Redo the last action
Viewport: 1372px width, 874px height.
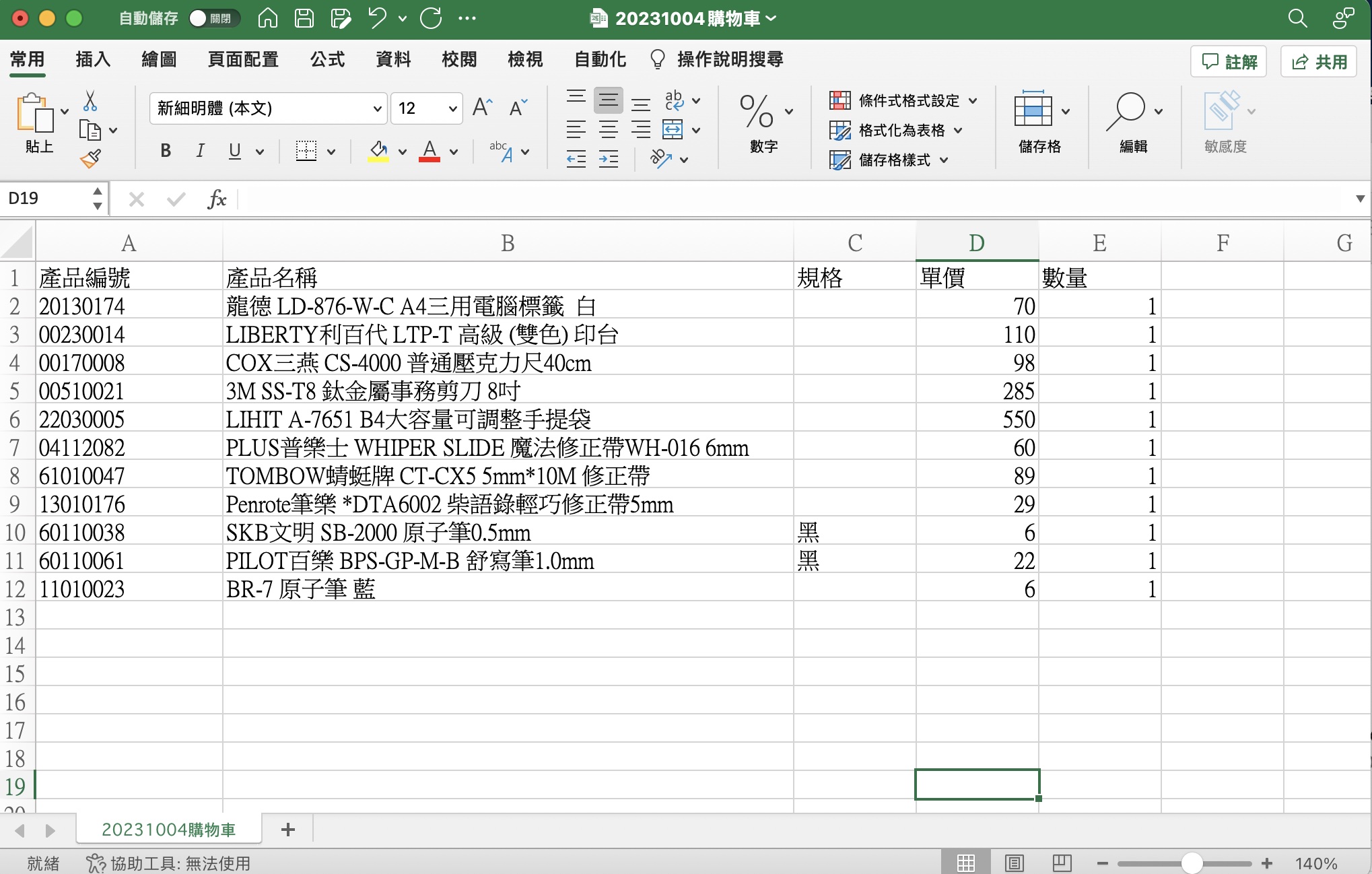[x=431, y=18]
